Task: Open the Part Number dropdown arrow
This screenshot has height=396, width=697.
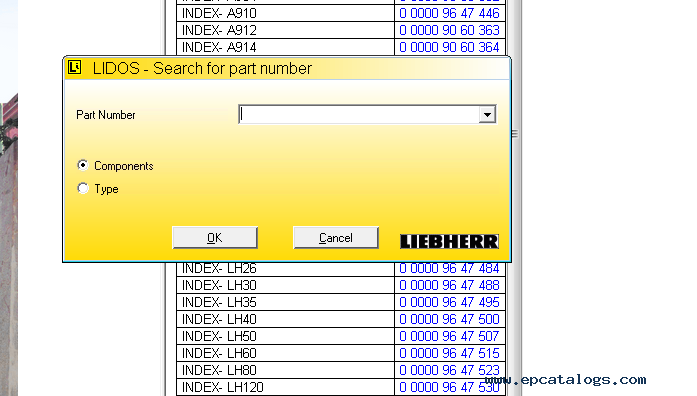Action: pos(487,115)
